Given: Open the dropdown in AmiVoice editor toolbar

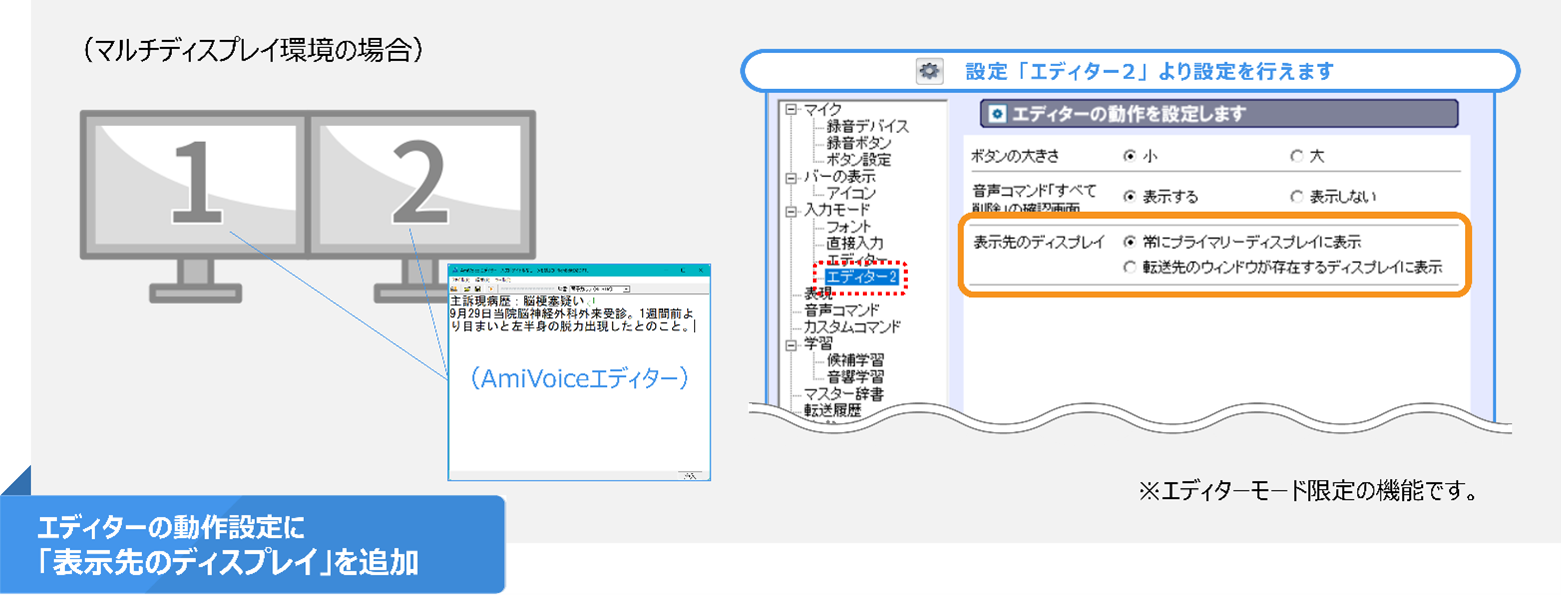Looking at the screenshot, I should (x=625, y=288).
